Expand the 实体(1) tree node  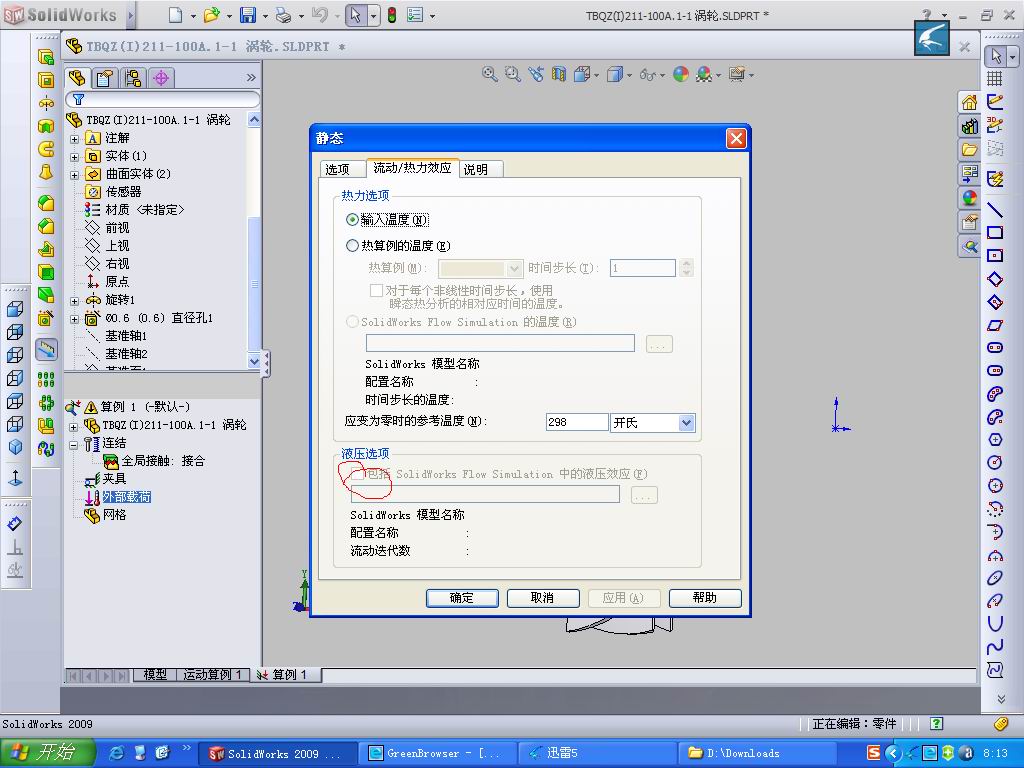[x=74, y=157]
